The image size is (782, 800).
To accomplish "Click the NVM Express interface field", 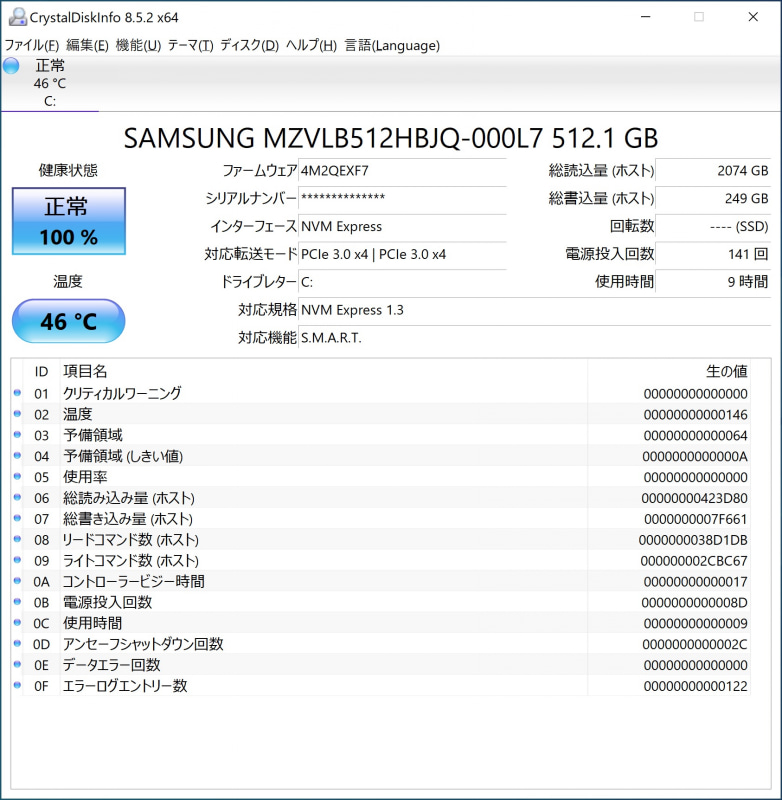I will point(402,227).
